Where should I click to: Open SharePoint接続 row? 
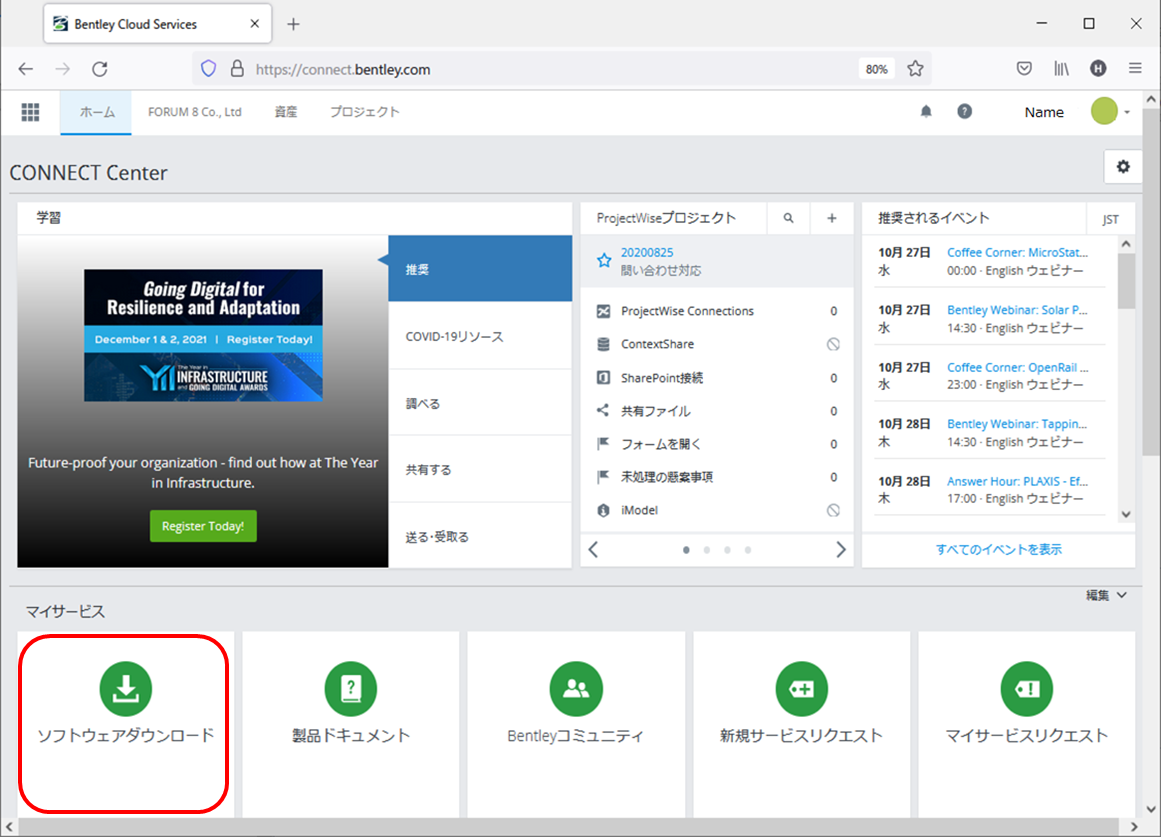(717, 378)
